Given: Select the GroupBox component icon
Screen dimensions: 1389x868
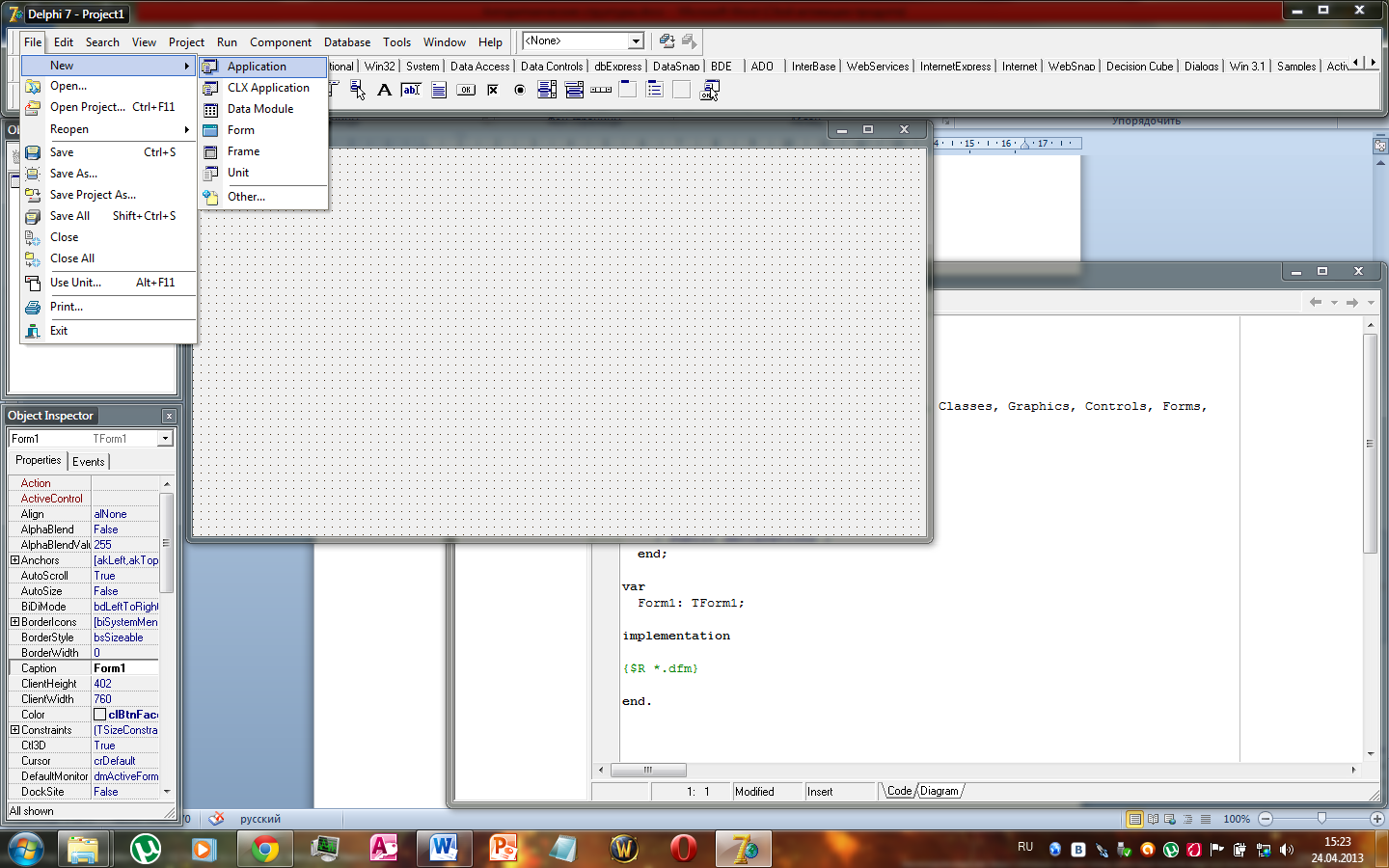Looking at the screenshot, I should pyautogui.click(x=628, y=90).
